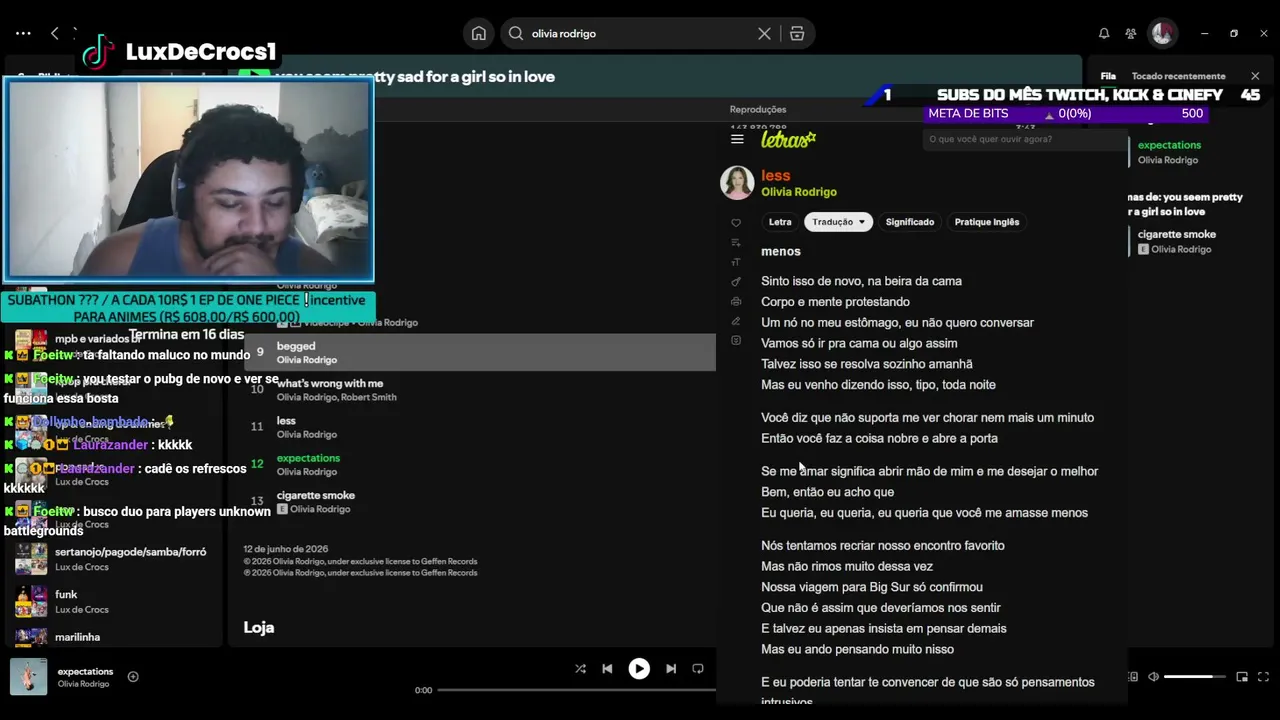Open Robert Smith artist link
This screenshot has width=1280, height=720.
tap(369, 397)
